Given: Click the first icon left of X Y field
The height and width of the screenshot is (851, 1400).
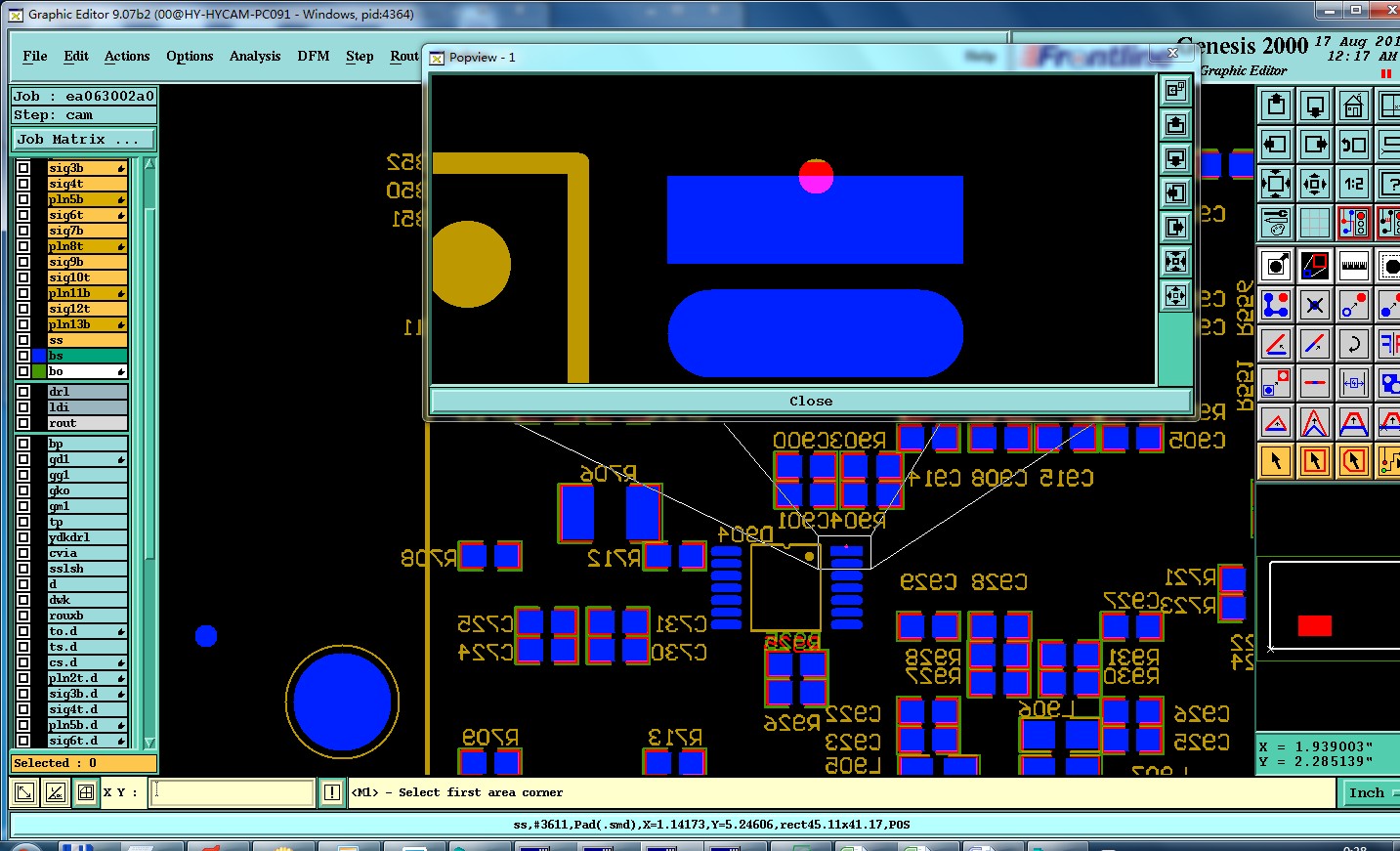Looking at the screenshot, I should (25, 792).
